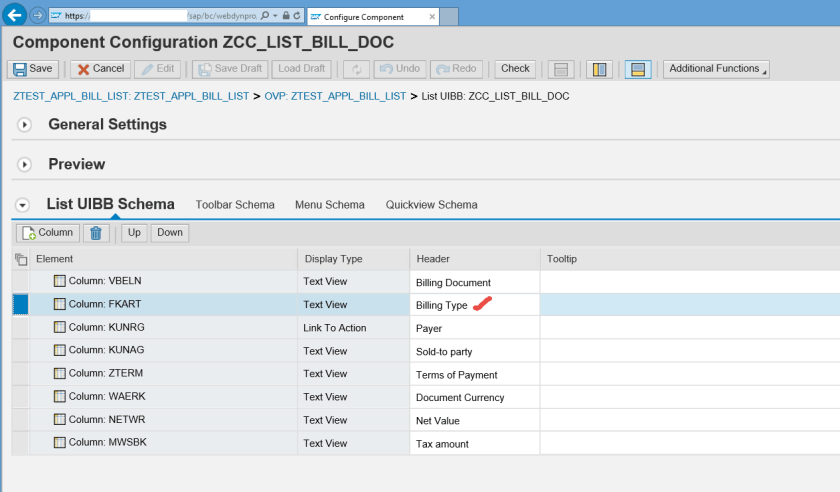Edit the Payer header field

pos(475,328)
